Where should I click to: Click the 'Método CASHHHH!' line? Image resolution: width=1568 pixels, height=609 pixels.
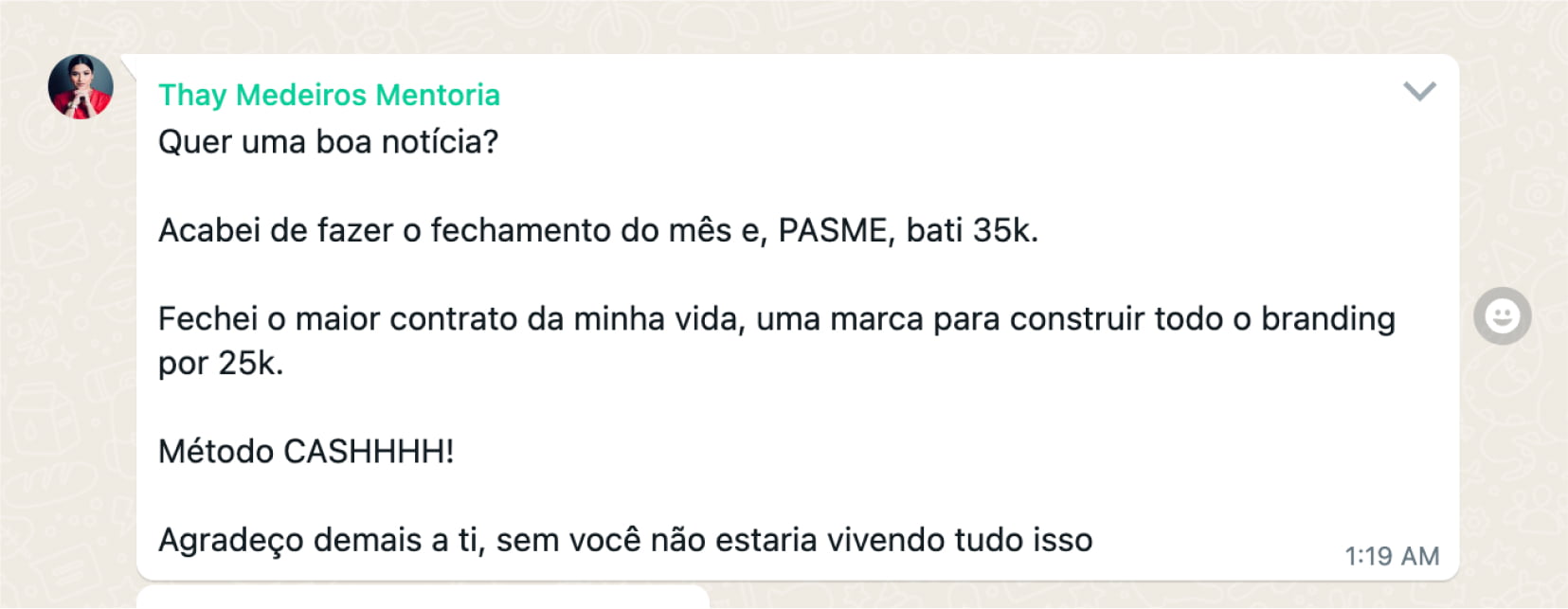pyautogui.click(x=306, y=451)
